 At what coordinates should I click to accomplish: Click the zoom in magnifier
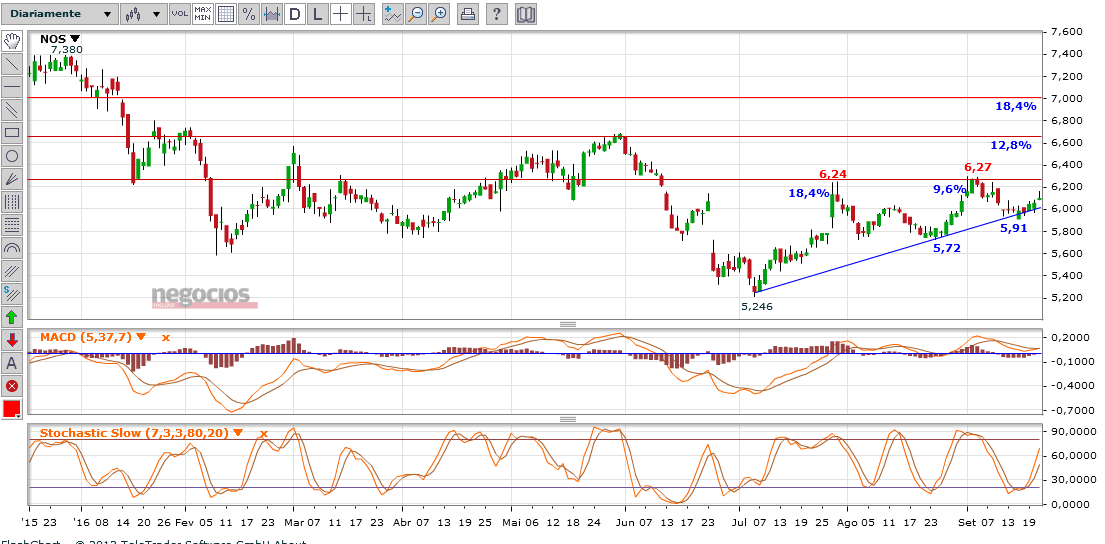point(438,14)
